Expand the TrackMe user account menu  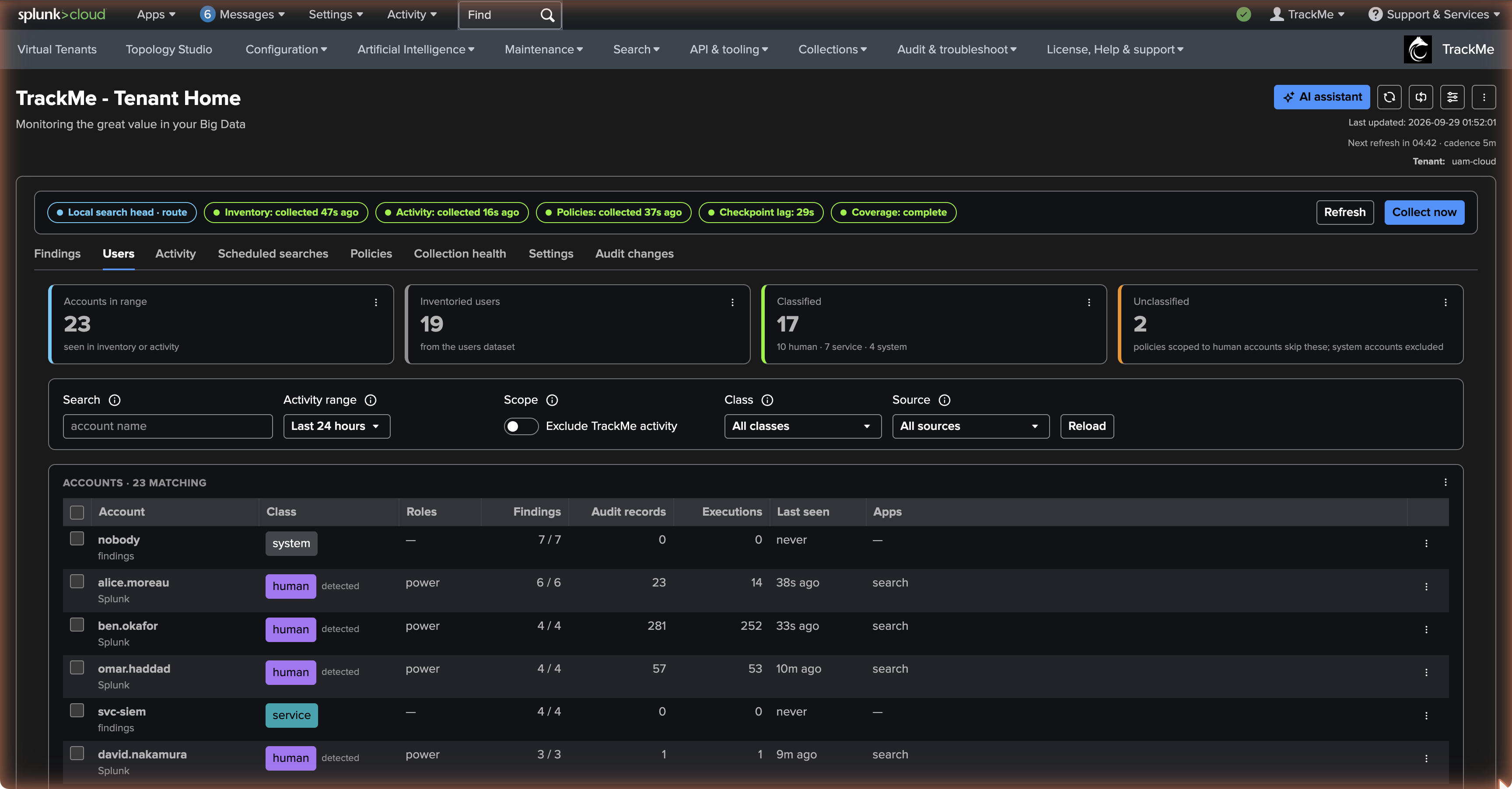click(1306, 15)
